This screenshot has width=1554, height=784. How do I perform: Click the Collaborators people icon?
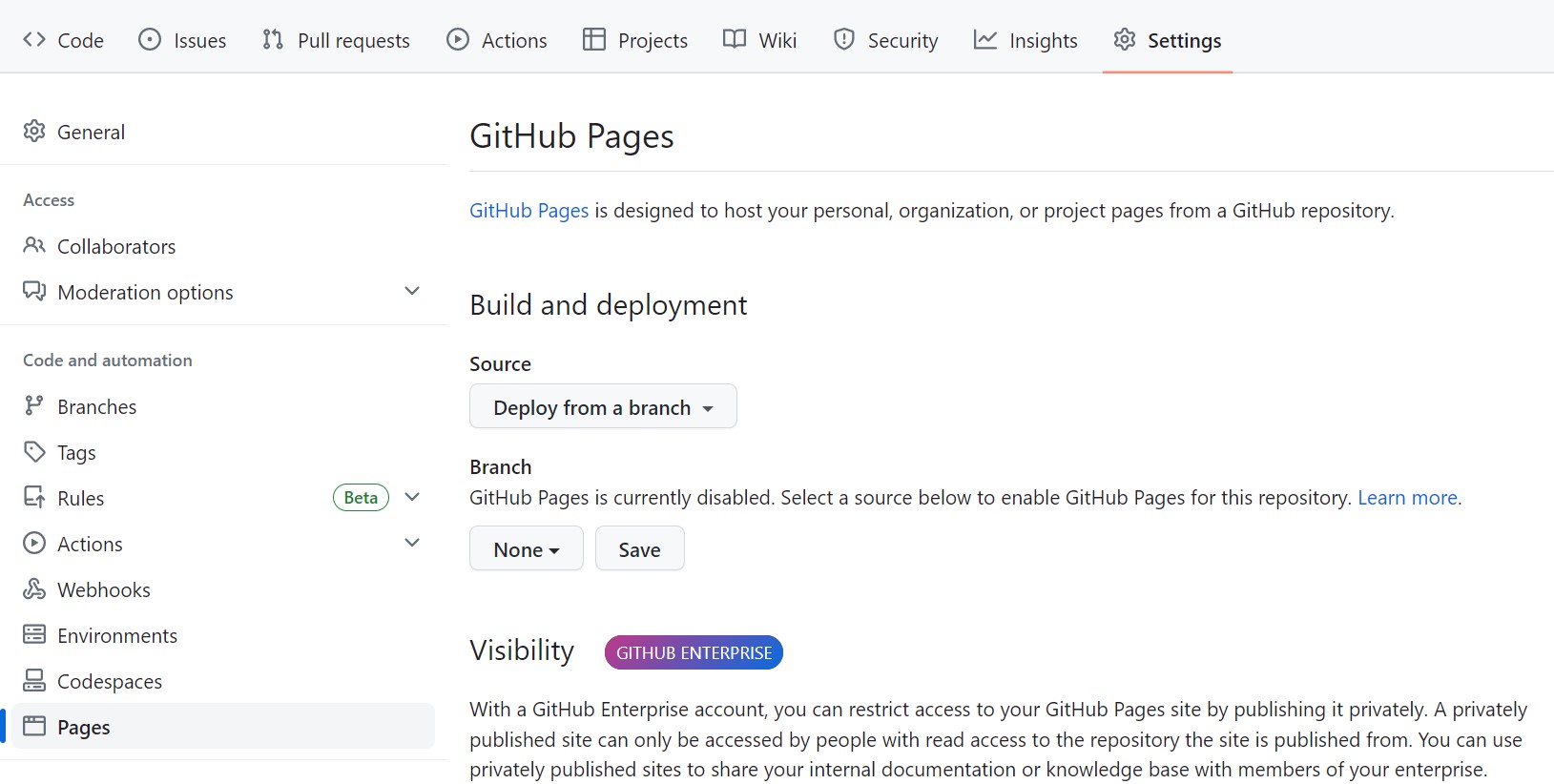[x=34, y=246]
